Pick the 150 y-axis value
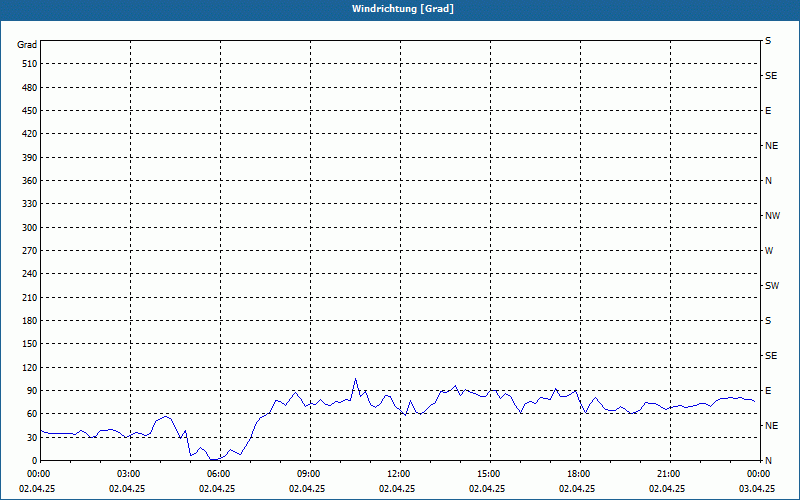The image size is (800, 500). (30, 344)
